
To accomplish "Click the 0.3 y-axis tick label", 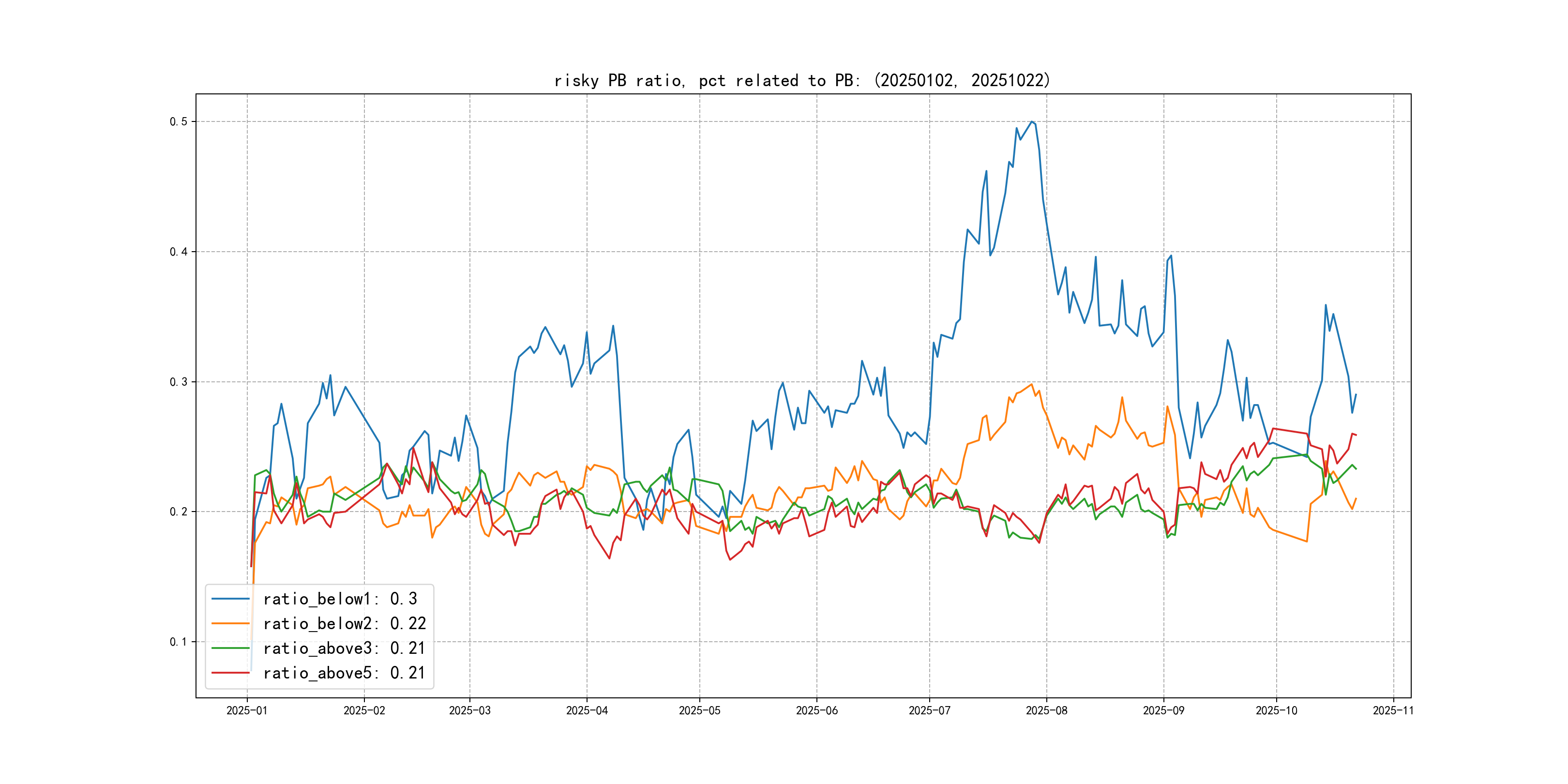I will (x=179, y=382).
